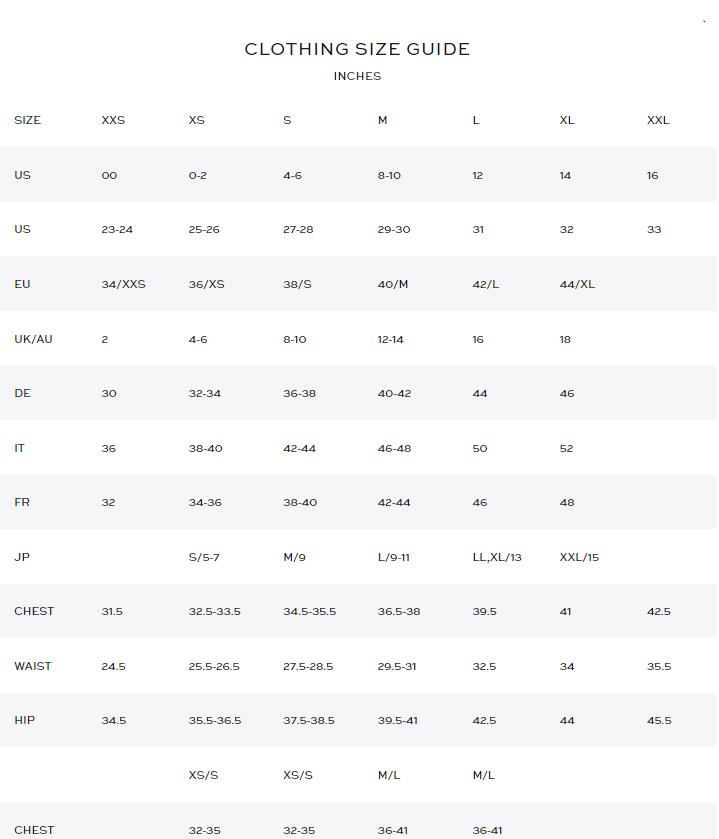Viewport: 719px width, 839px height.
Task: Click the IT row label
Action: click(20, 448)
